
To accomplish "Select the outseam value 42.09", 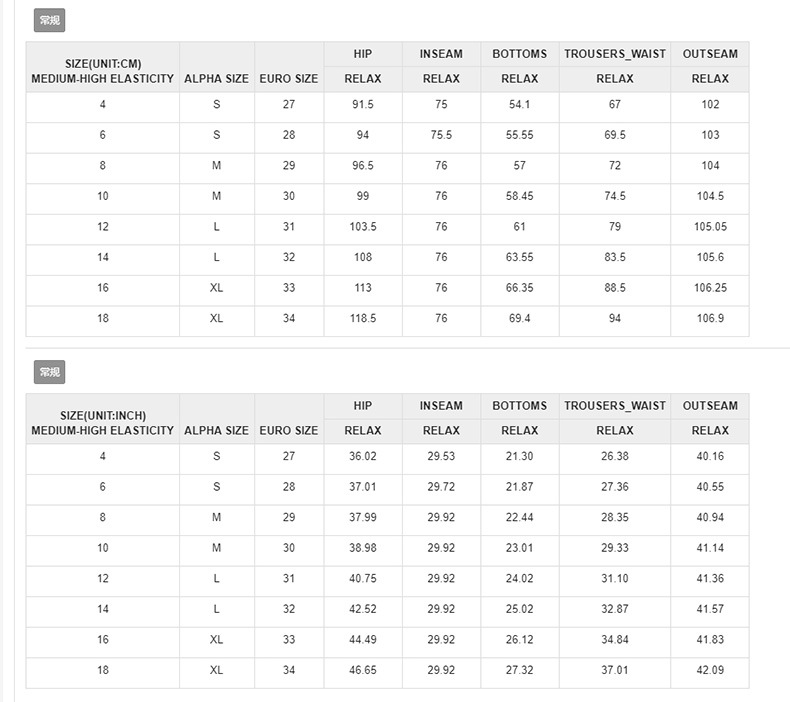I will [x=710, y=670].
